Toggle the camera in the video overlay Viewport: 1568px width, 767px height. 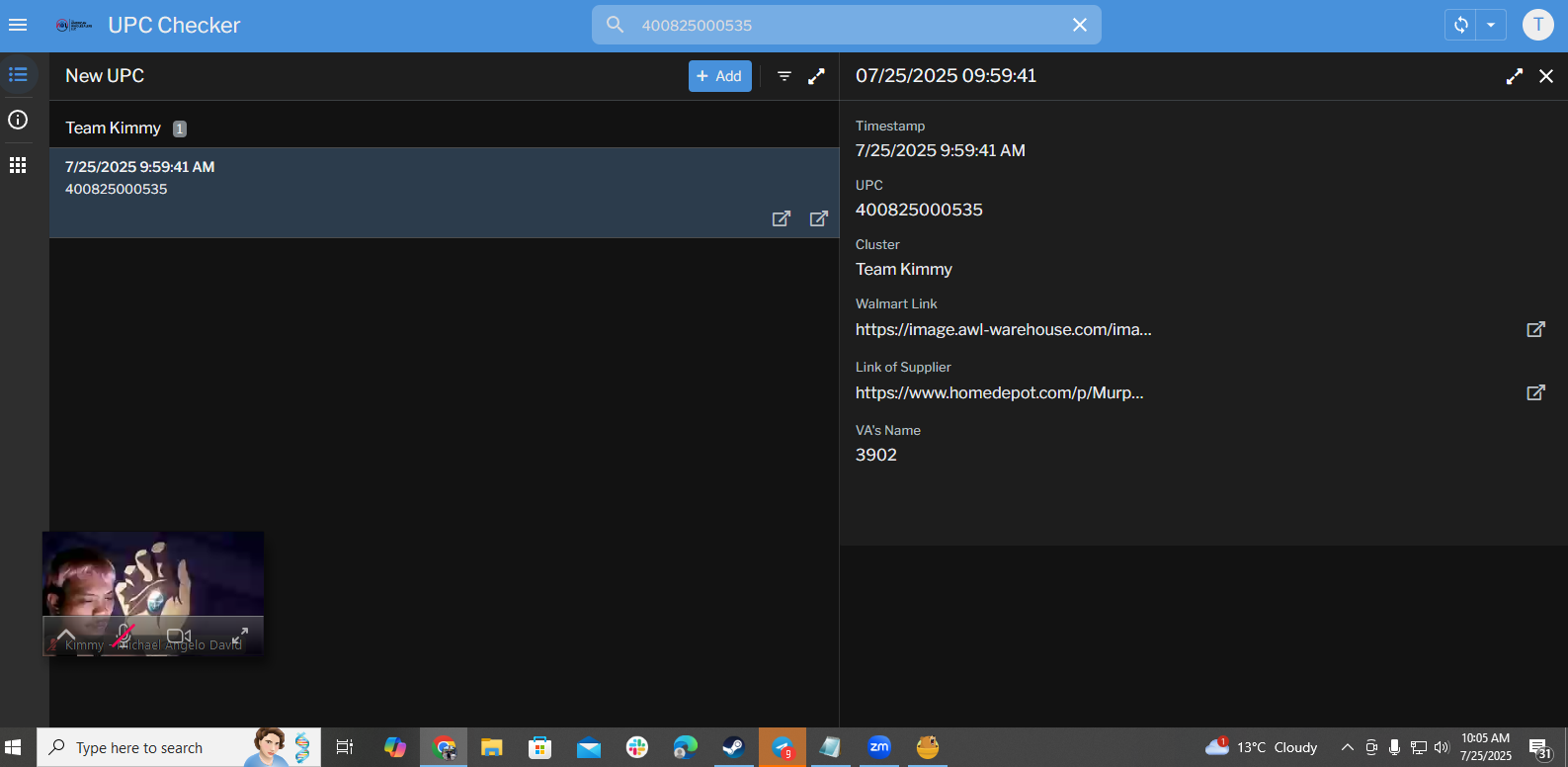click(x=179, y=636)
